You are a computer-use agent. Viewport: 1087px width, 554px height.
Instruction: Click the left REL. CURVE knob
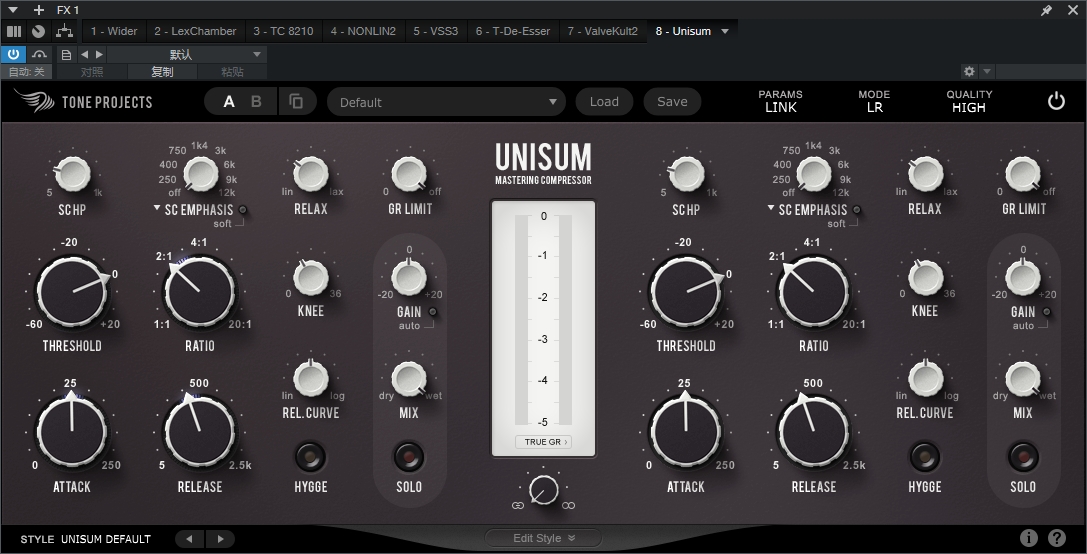[x=311, y=379]
